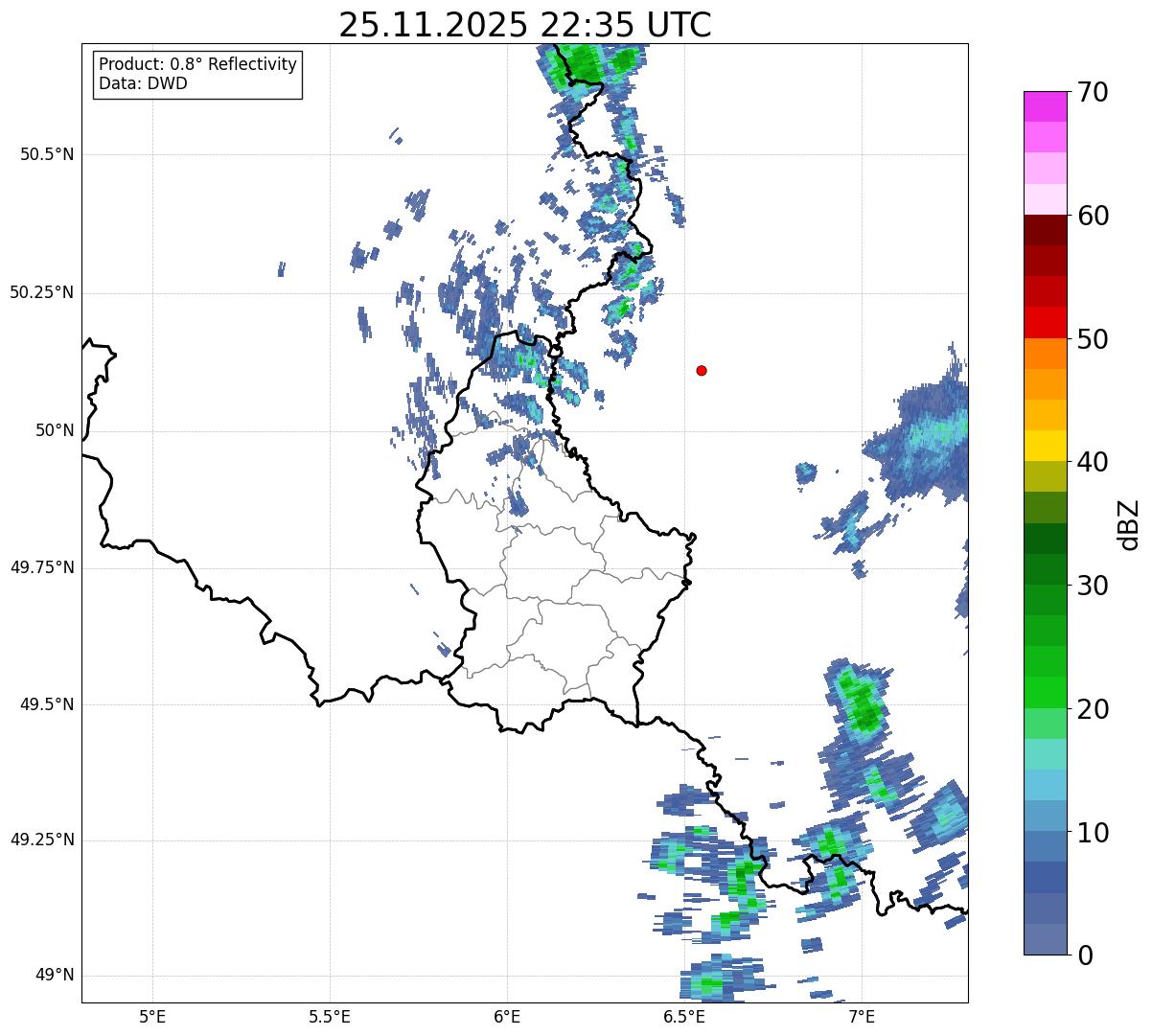Click the 40 tick on colorbar
Screen dimensions: 1152x1036
1094,462
